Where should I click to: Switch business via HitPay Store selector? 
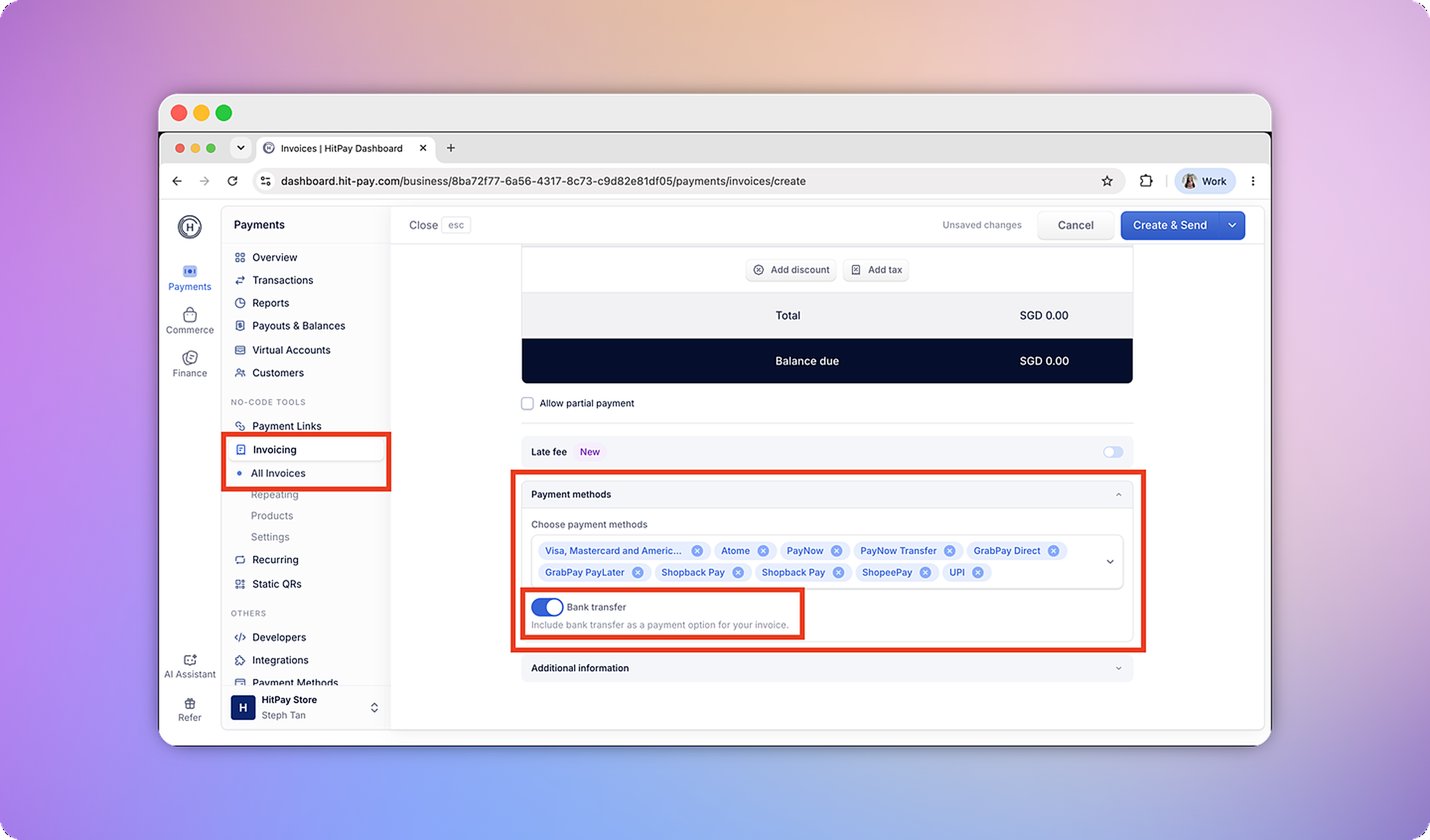pyautogui.click(x=305, y=707)
